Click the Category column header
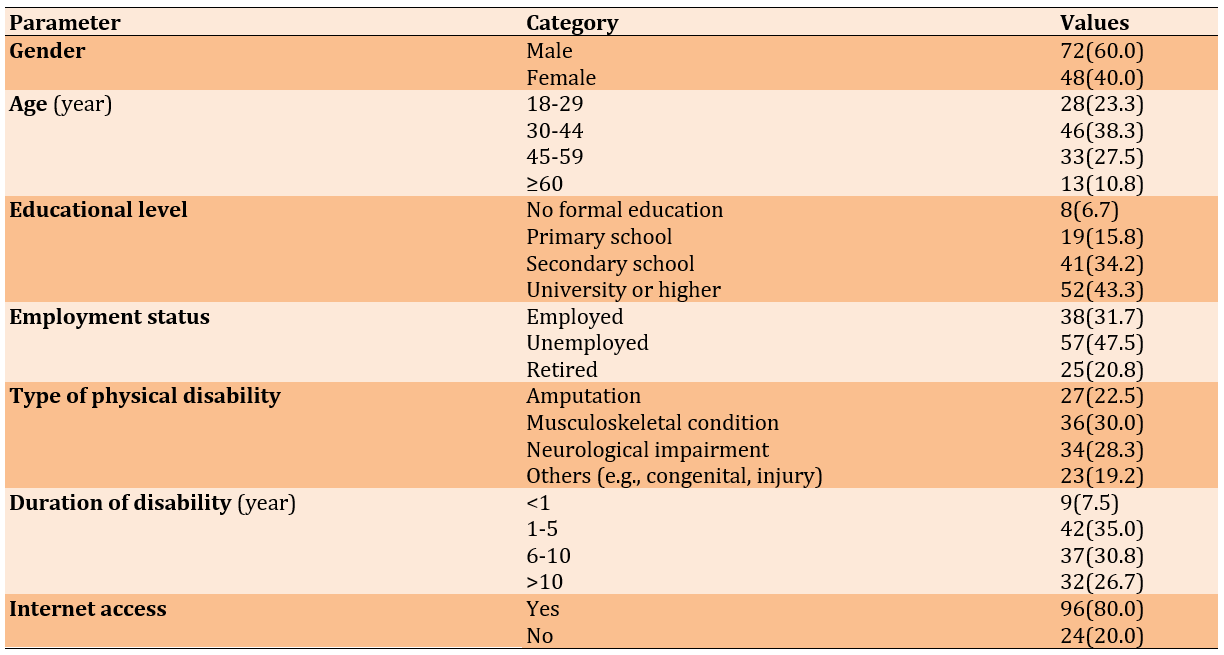Viewport: 1224px width, 655px height. tap(572, 23)
